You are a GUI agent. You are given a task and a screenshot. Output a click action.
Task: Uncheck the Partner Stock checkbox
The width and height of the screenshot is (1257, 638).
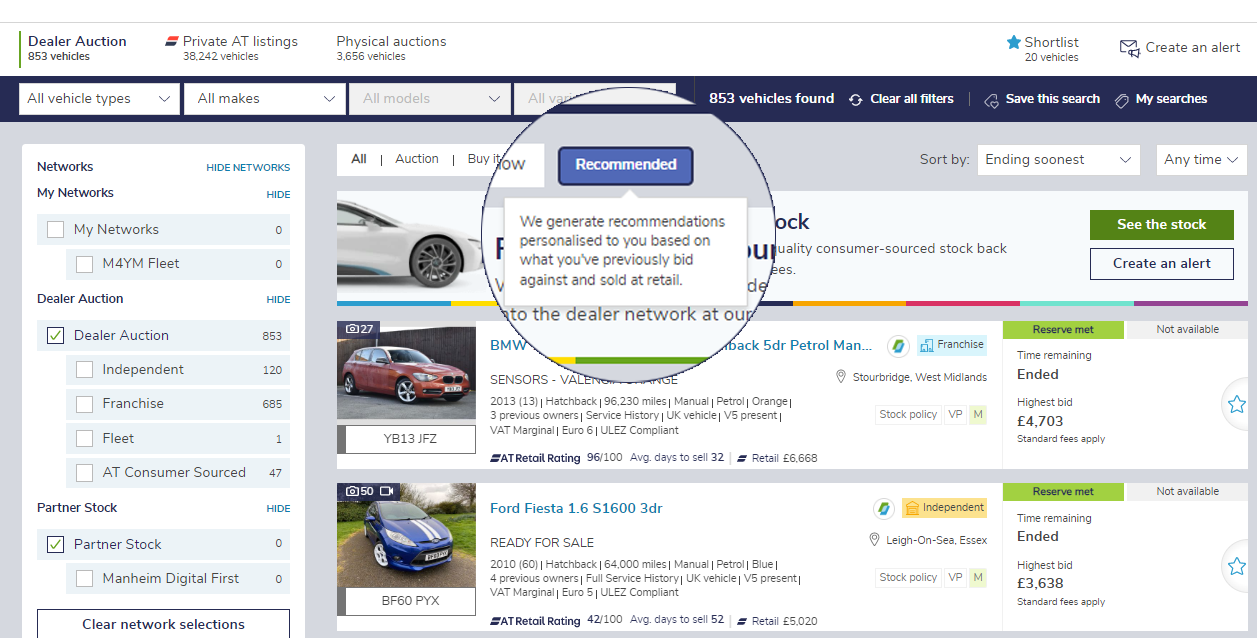(55, 544)
